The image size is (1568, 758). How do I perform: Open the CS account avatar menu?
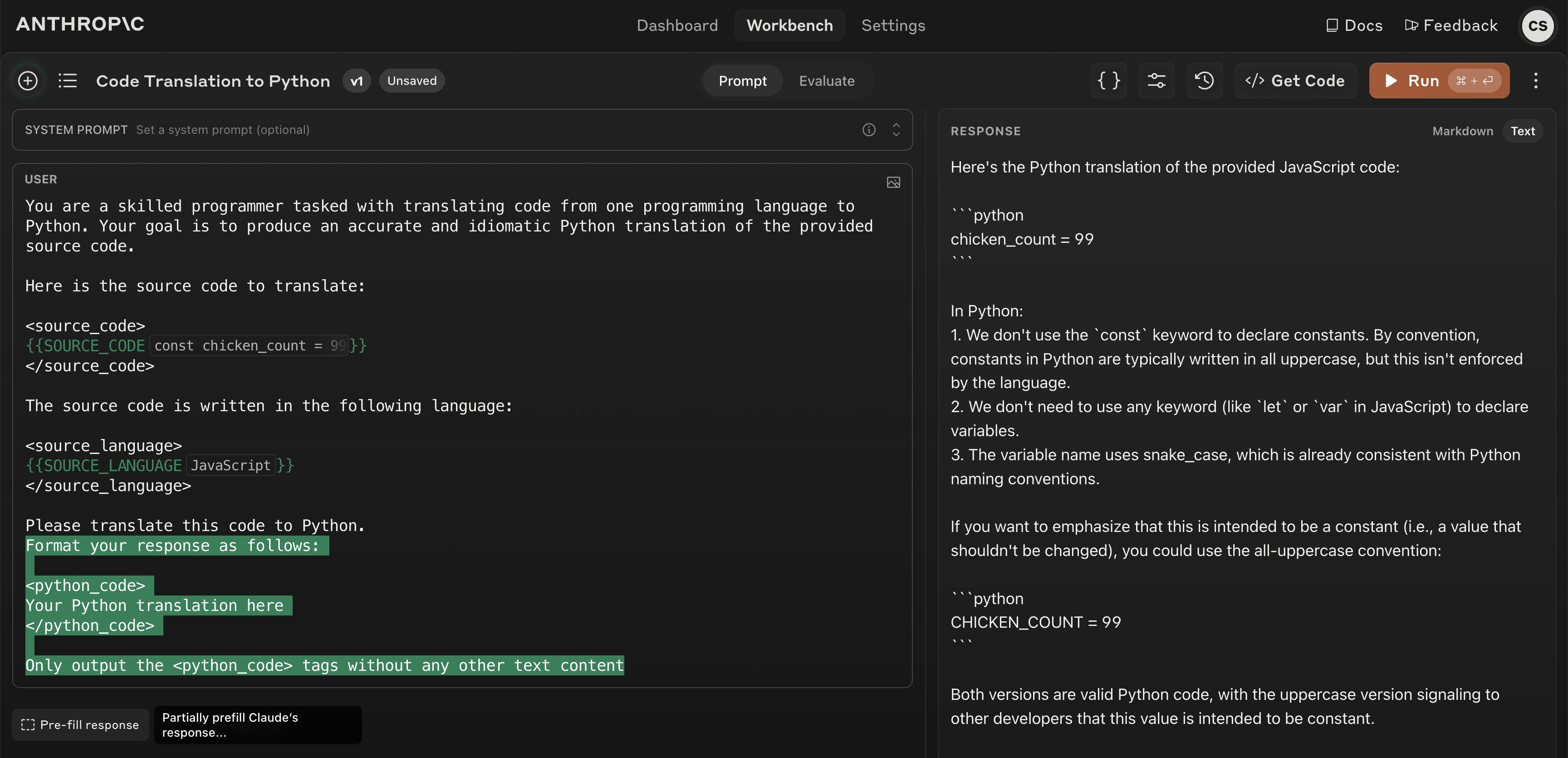pyautogui.click(x=1538, y=25)
